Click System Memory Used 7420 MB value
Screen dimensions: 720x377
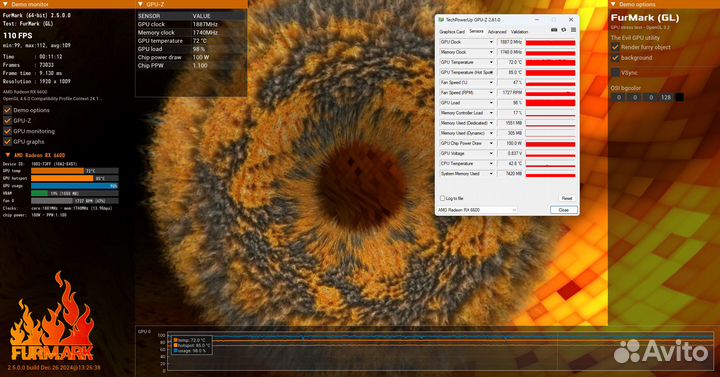click(510, 174)
